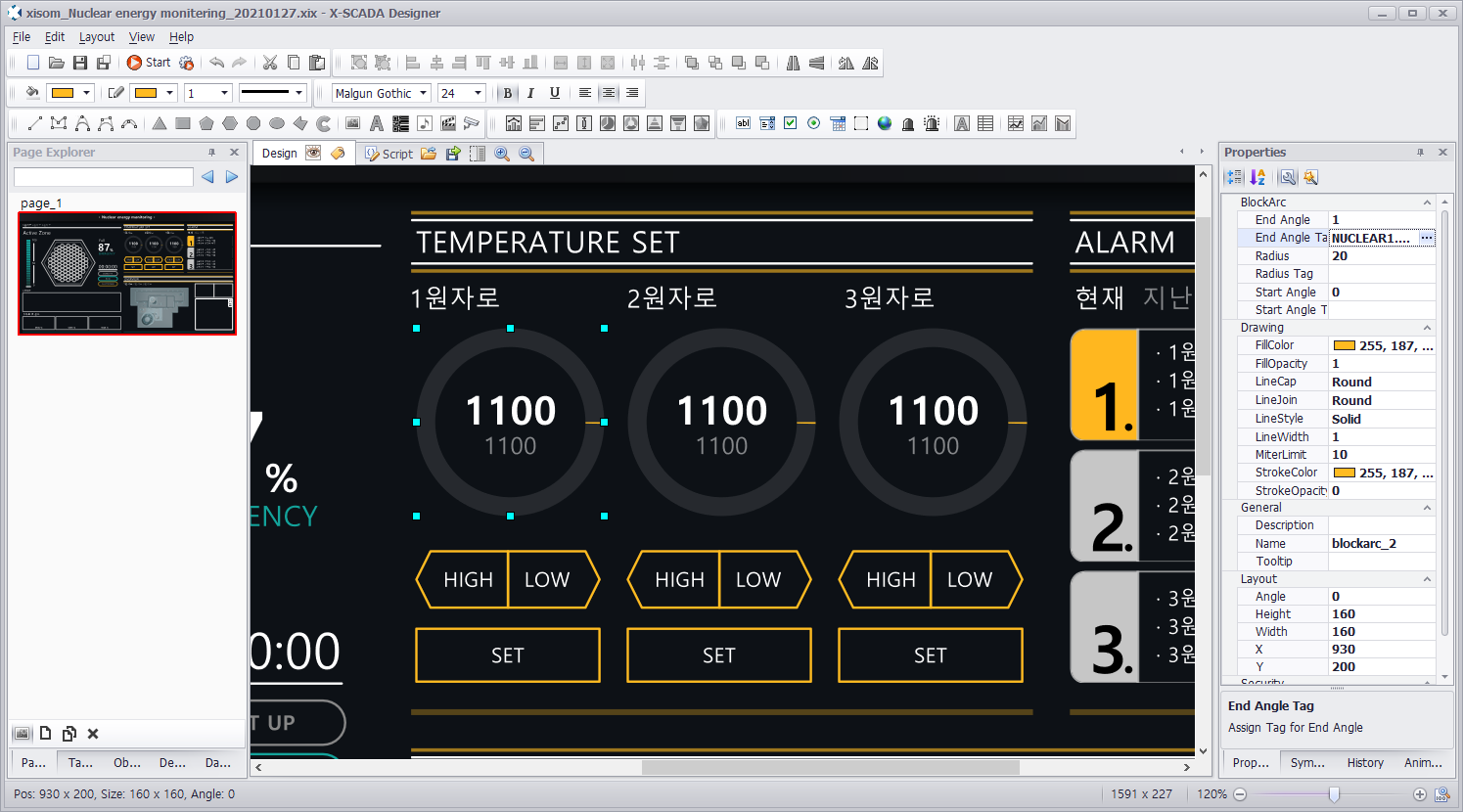
Task: Select the ellipse shape tool
Action: coord(277,123)
